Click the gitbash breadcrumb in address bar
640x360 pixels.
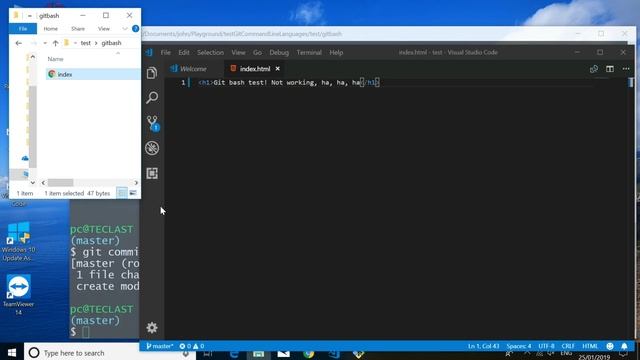(x=111, y=43)
